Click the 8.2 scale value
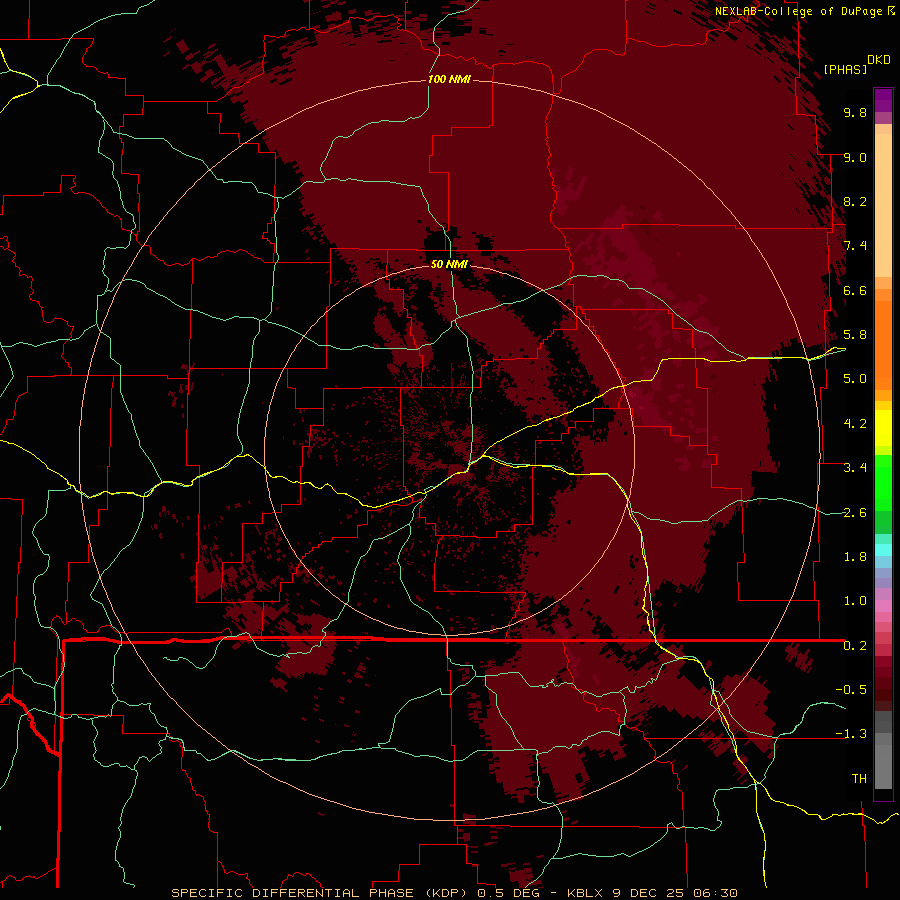900x900 pixels. [855, 201]
